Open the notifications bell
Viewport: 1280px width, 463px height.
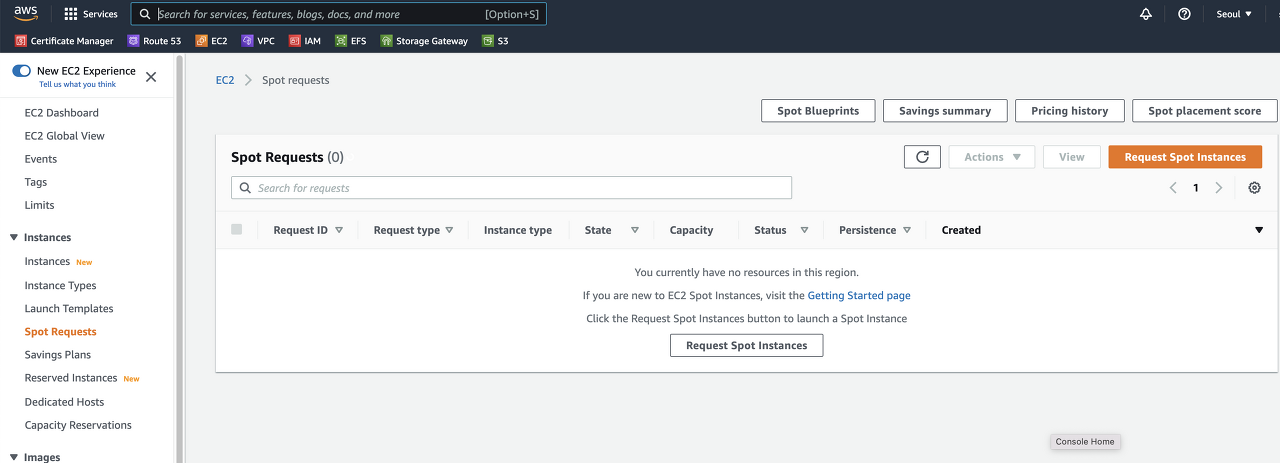pos(1146,14)
